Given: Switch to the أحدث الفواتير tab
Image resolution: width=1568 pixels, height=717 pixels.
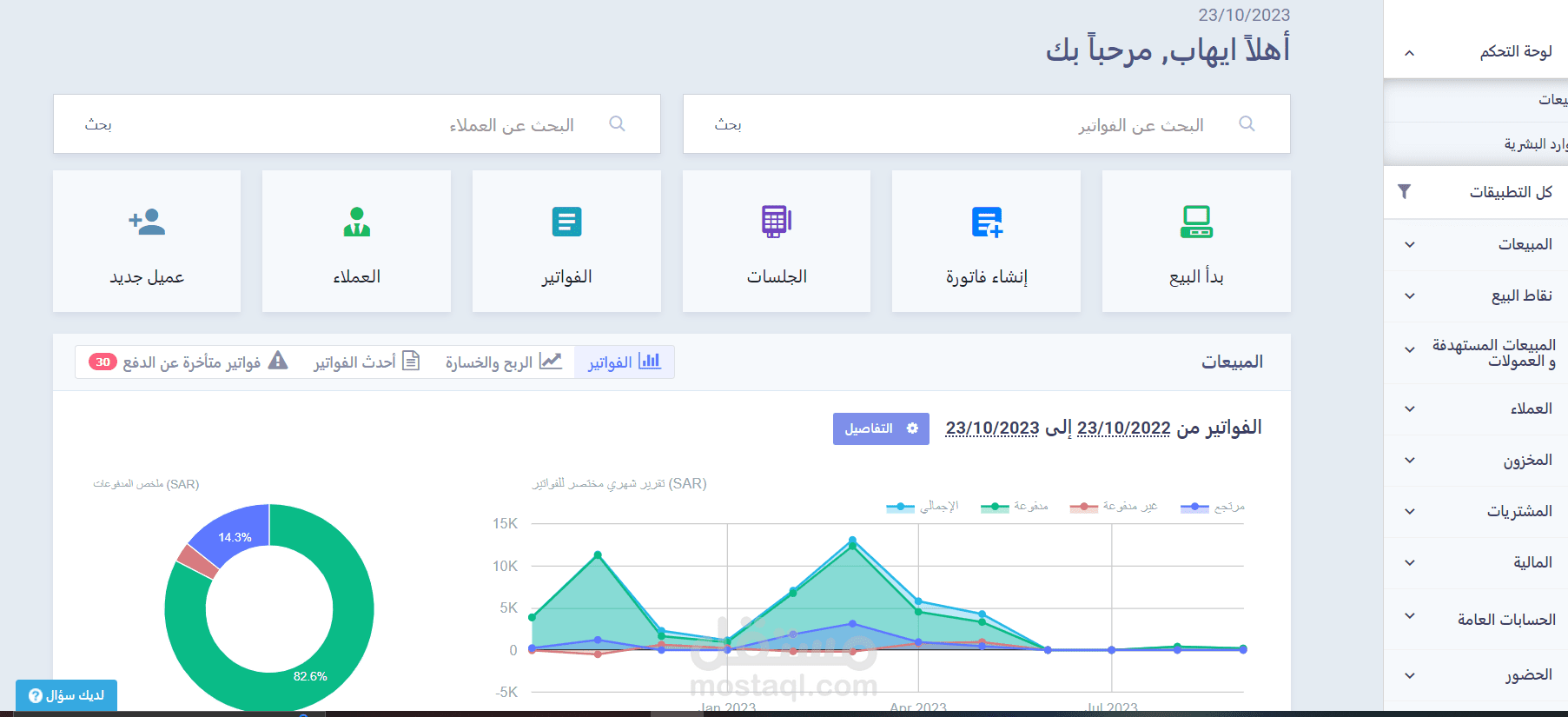Looking at the screenshot, I should pos(367,362).
